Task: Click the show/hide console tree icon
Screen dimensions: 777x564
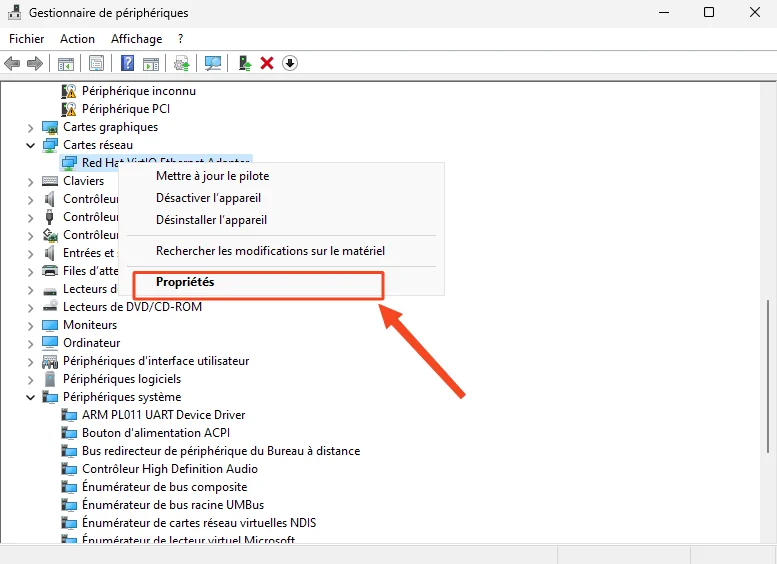Action: (x=65, y=63)
